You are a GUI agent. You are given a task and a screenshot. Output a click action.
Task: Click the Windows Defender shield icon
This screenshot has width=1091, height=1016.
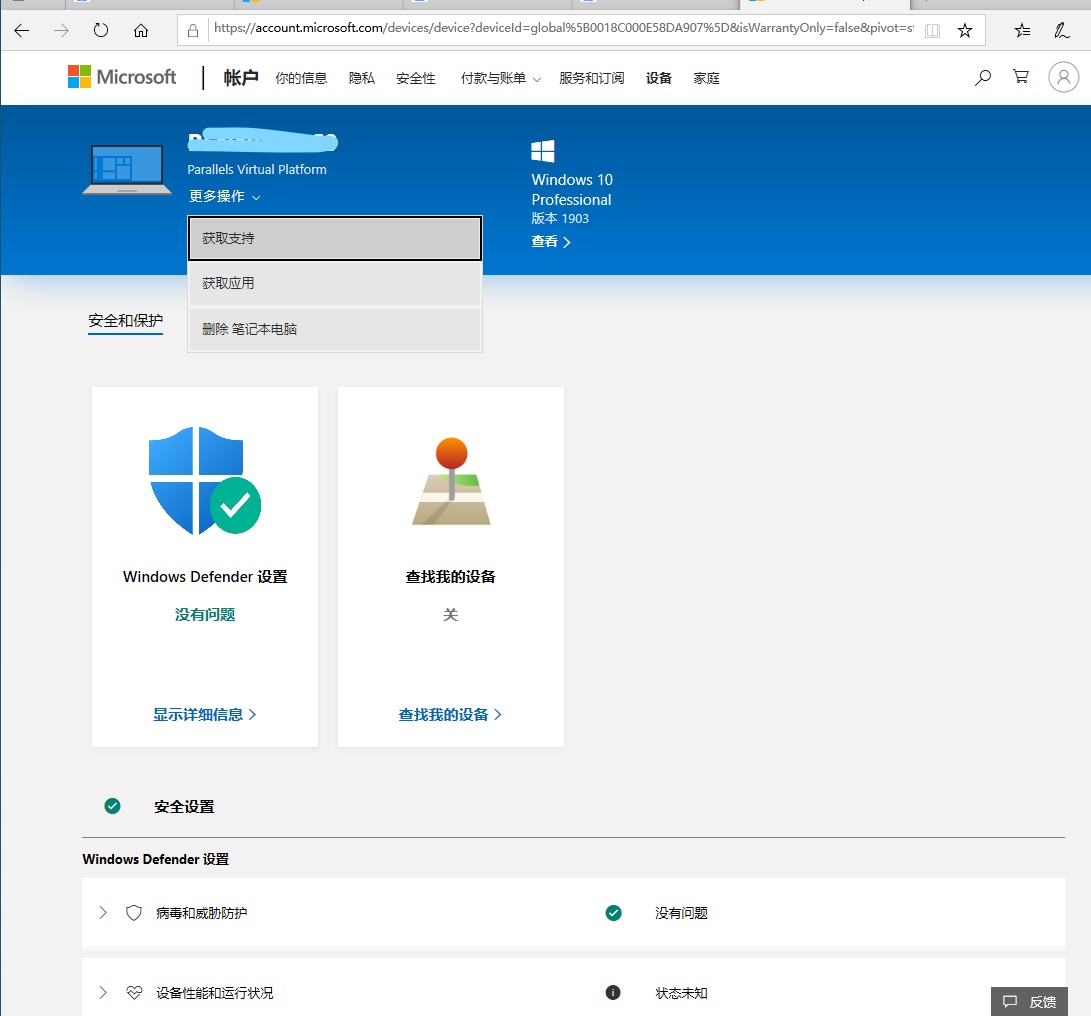click(205, 480)
